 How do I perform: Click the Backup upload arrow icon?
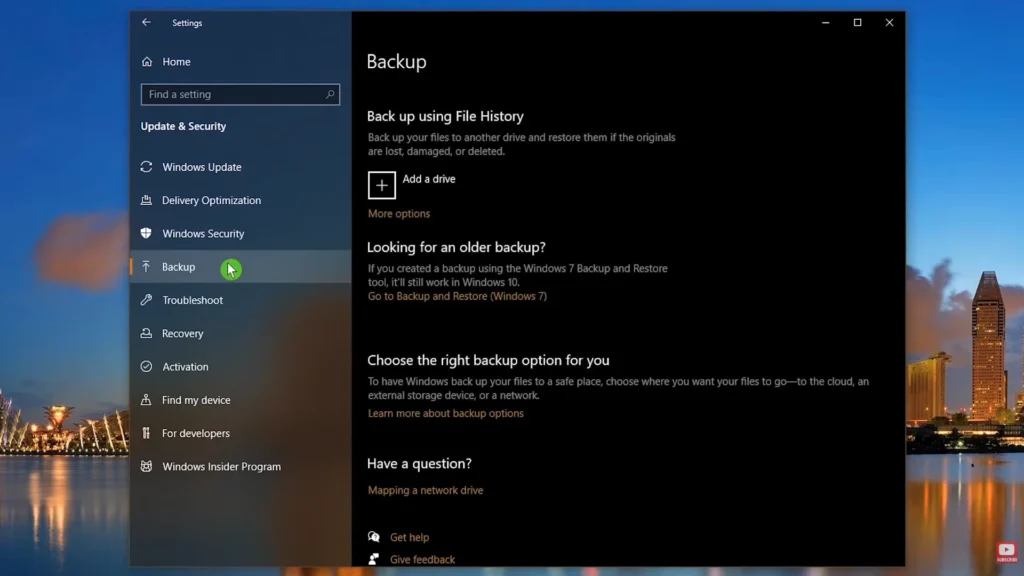(146, 266)
